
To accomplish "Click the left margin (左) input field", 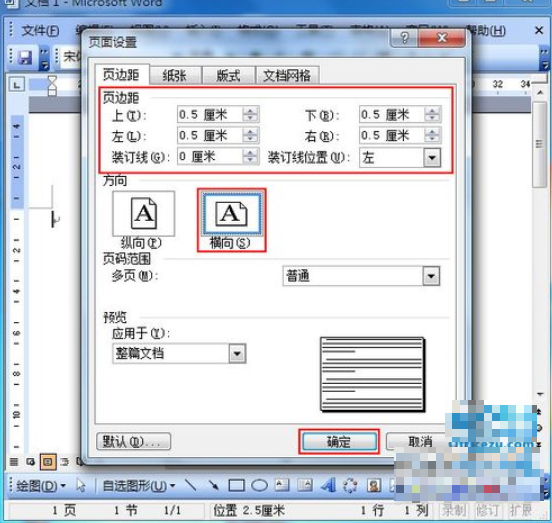I will coord(209,136).
